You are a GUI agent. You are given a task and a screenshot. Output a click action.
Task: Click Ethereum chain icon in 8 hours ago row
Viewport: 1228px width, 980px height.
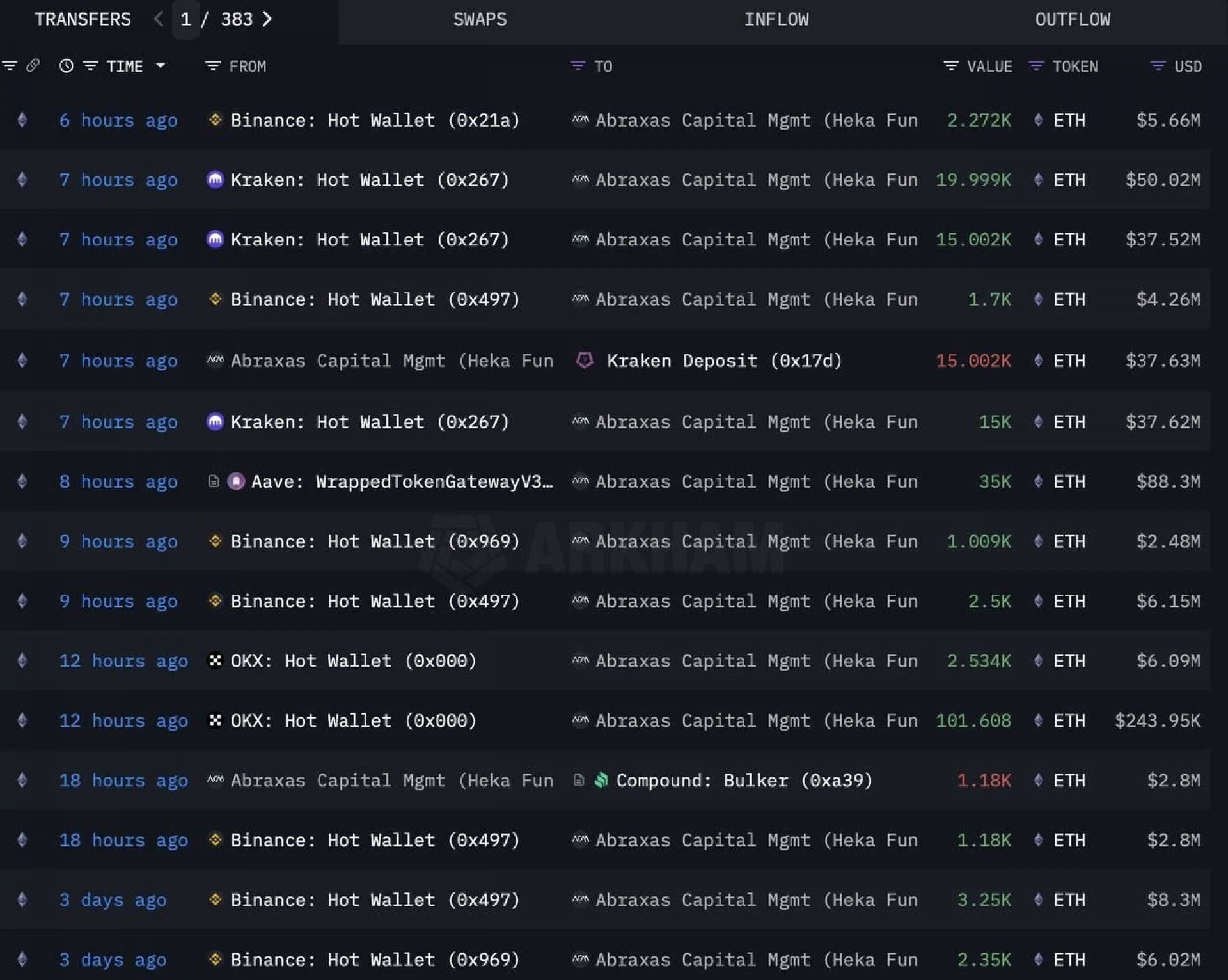[22, 481]
